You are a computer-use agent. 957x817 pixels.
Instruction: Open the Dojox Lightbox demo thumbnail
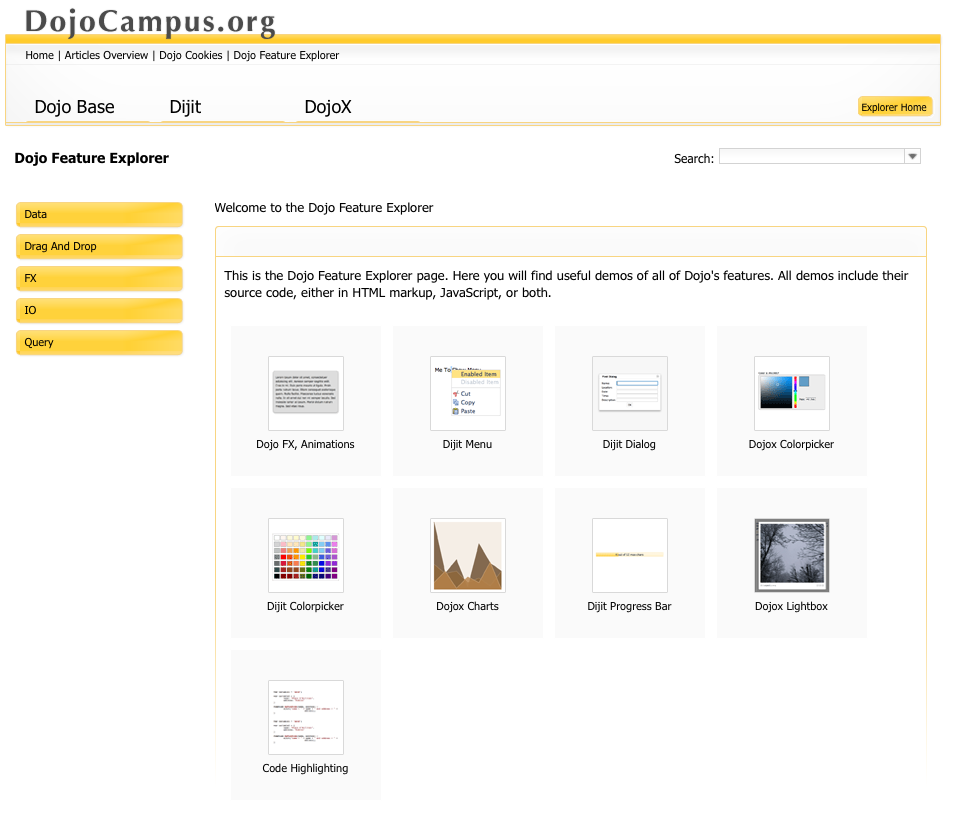pos(792,555)
